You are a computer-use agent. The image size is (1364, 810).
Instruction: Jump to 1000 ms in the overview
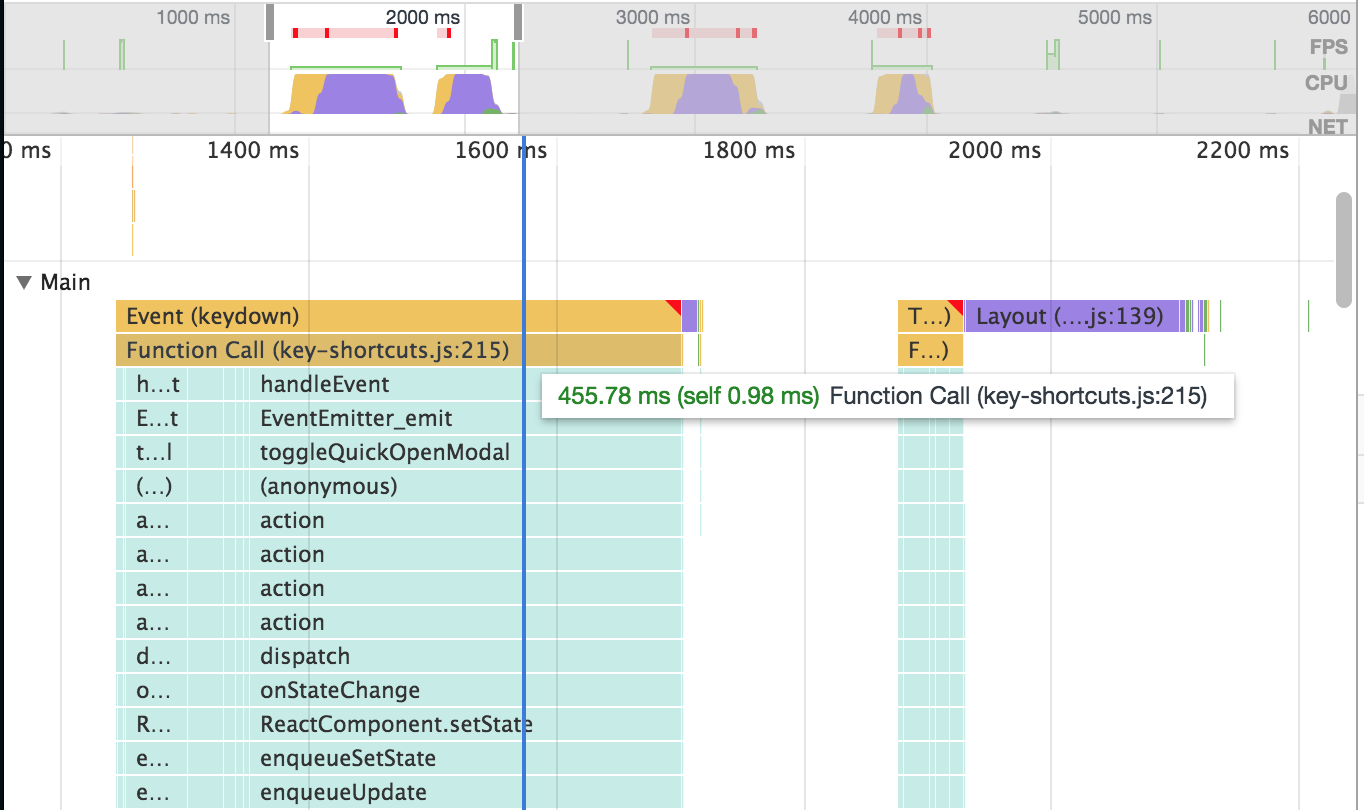[x=193, y=17]
